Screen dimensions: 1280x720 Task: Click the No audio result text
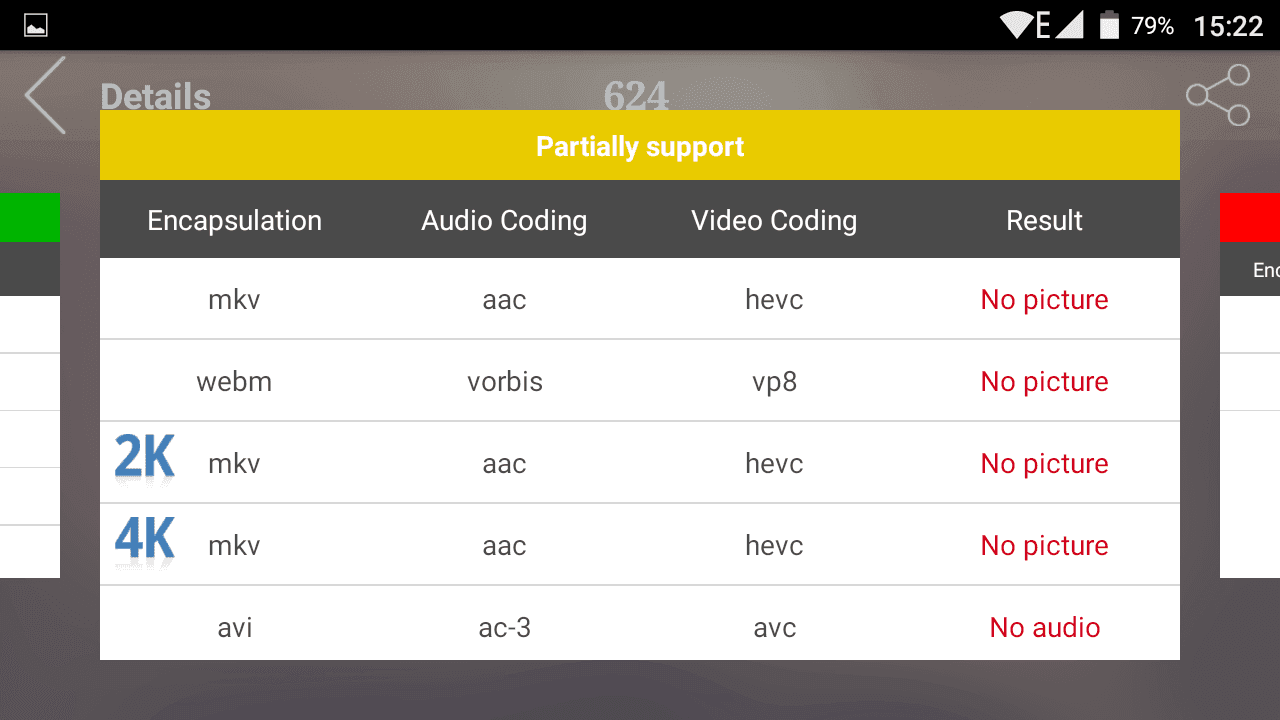(x=1045, y=627)
